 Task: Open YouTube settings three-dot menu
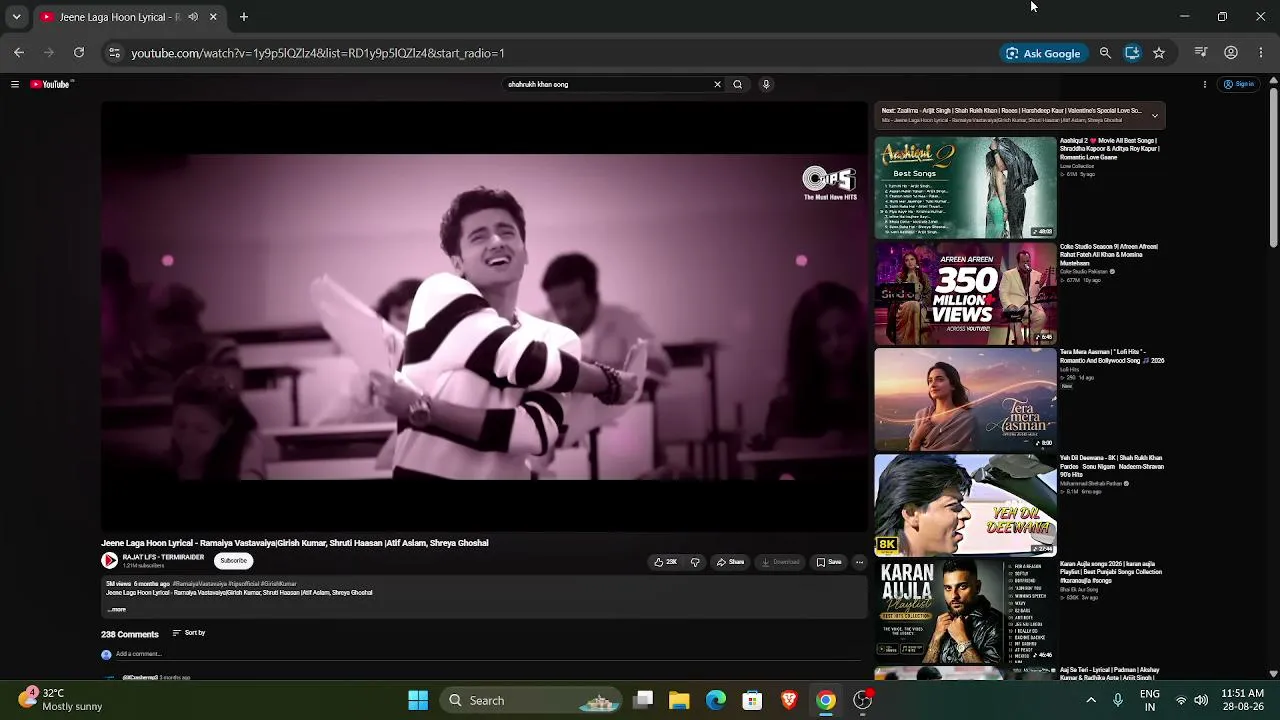click(1205, 85)
